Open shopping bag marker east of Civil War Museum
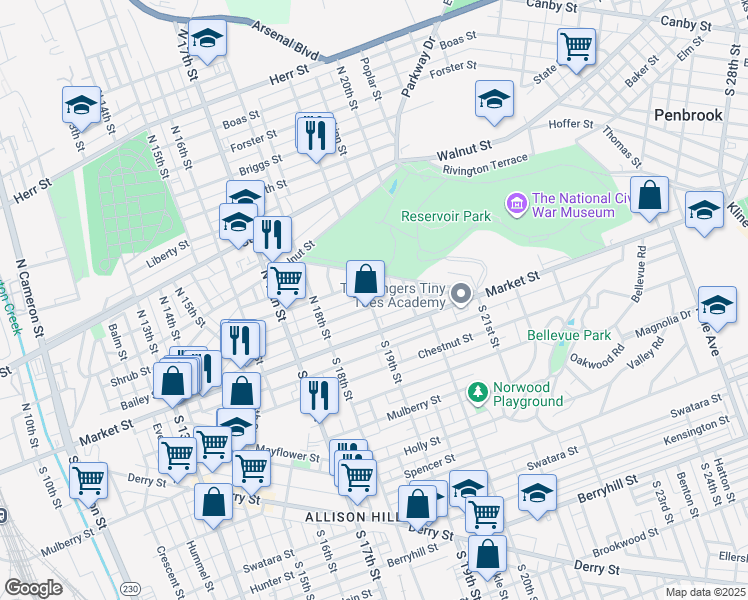 coord(650,197)
